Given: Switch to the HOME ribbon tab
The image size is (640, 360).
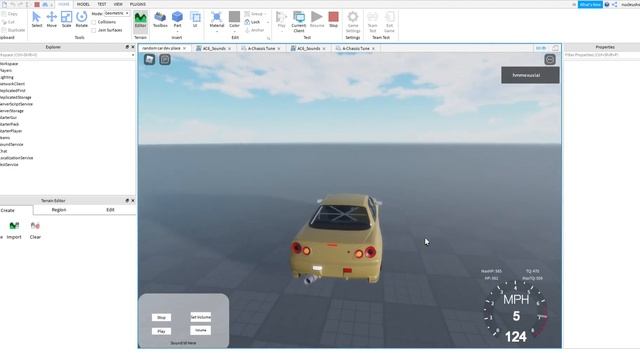Looking at the screenshot, I should (64, 4).
